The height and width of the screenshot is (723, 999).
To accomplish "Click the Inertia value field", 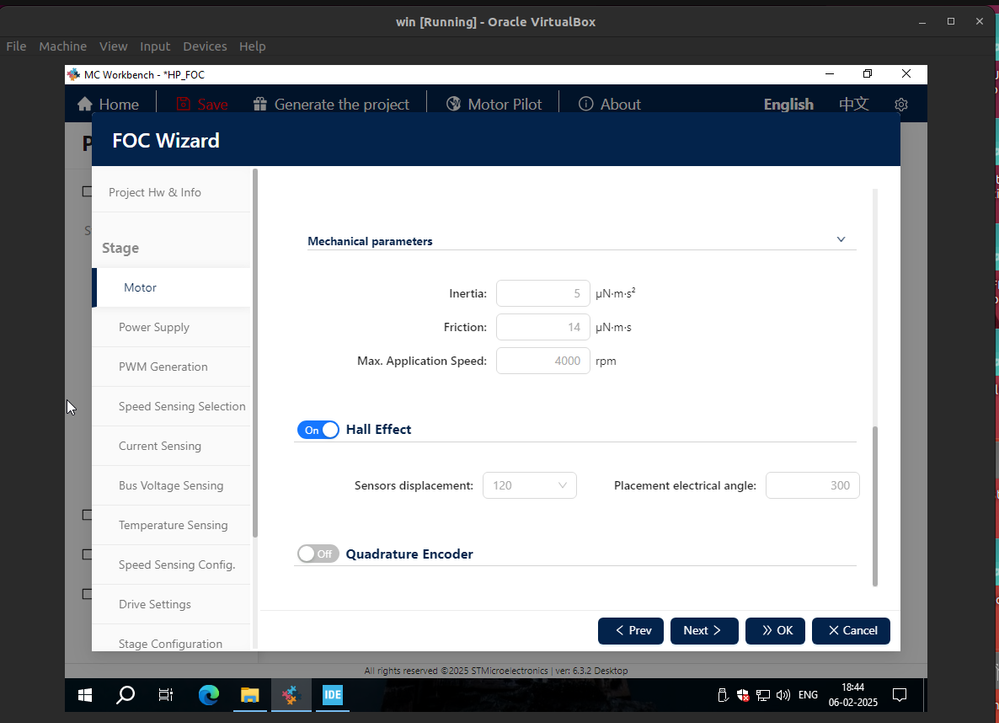I will pyautogui.click(x=543, y=294).
